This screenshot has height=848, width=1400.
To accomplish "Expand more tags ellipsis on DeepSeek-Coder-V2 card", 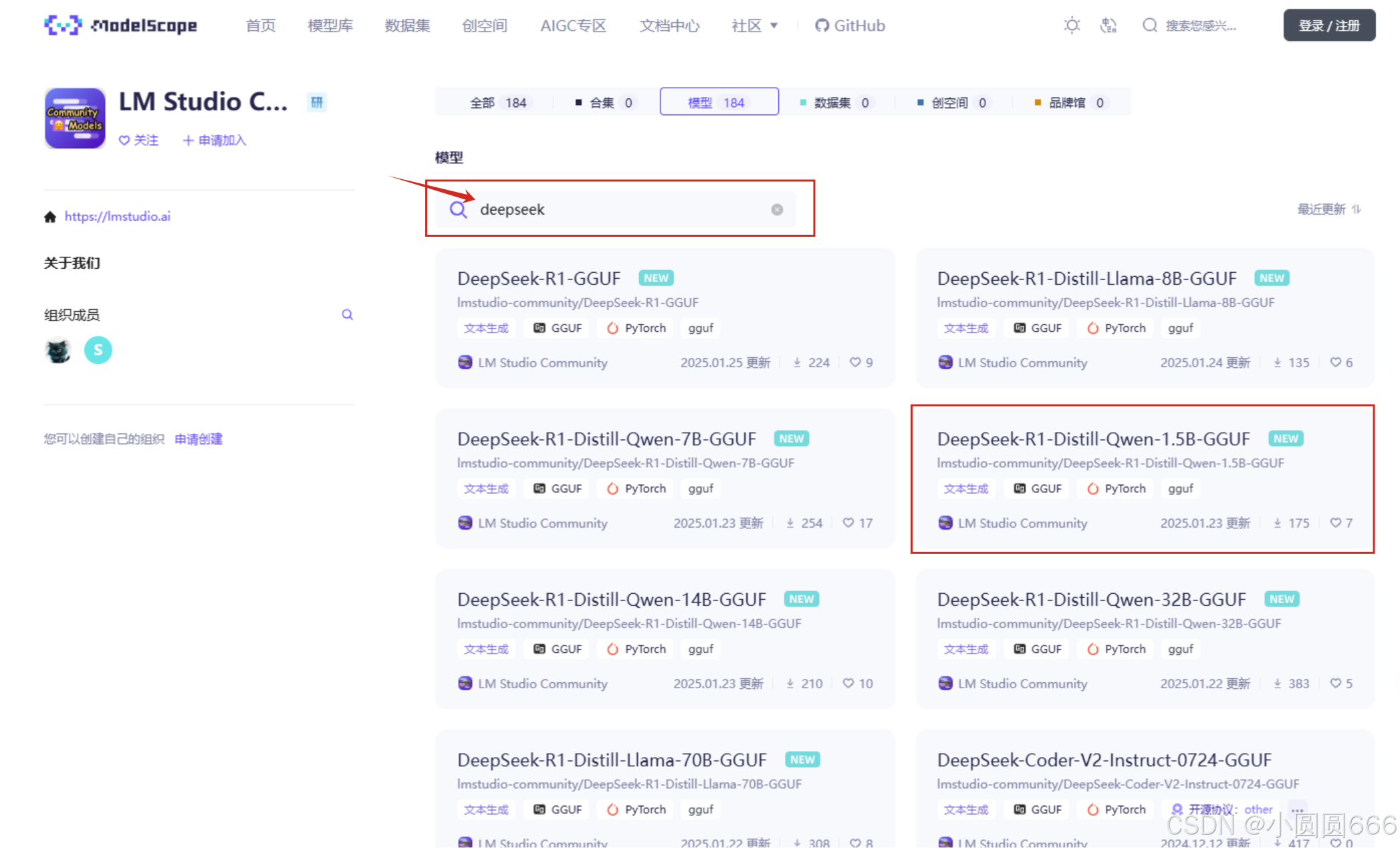I will click(1297, 809).
